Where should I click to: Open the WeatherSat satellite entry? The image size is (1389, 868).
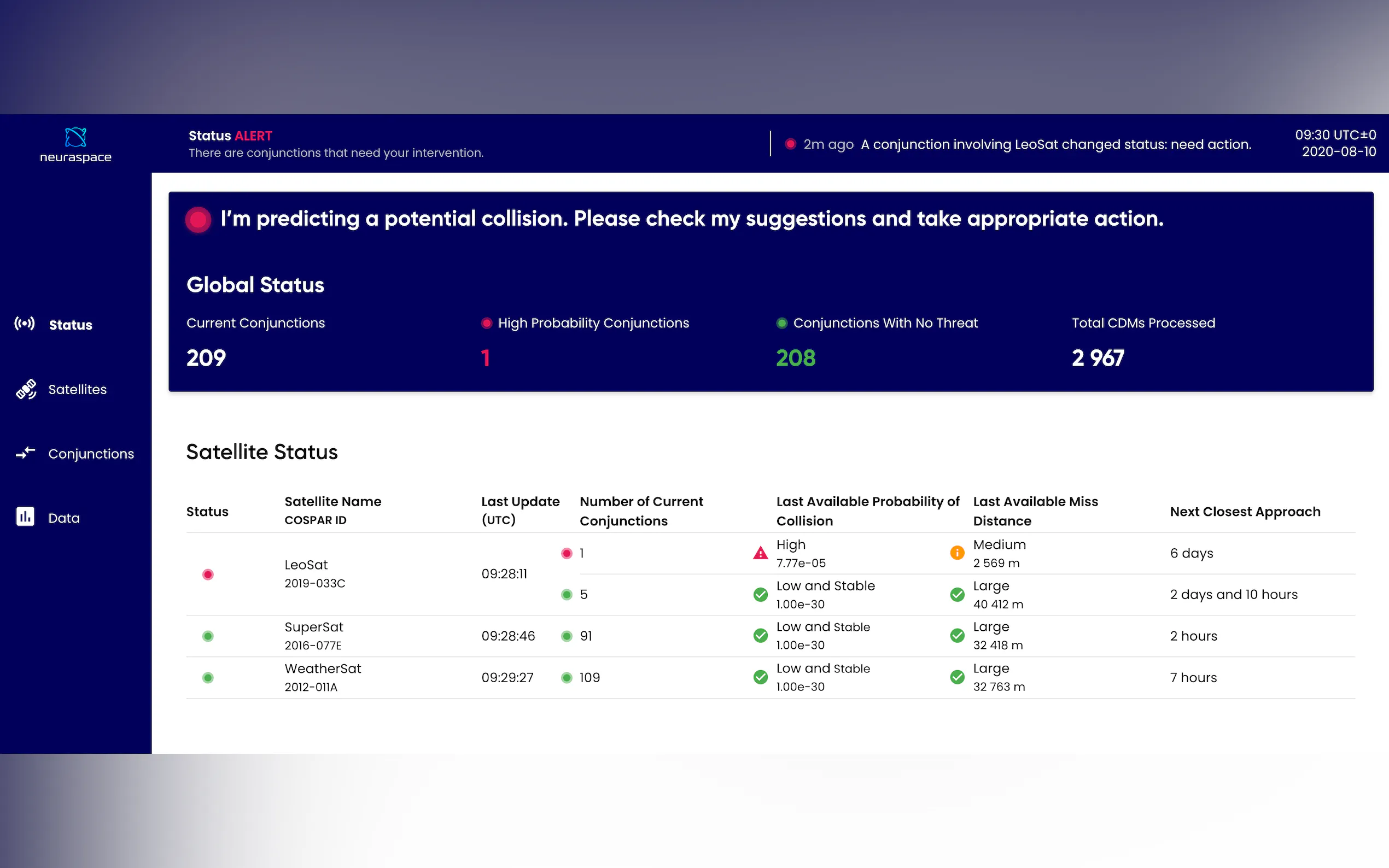click(x=323, y=668)
